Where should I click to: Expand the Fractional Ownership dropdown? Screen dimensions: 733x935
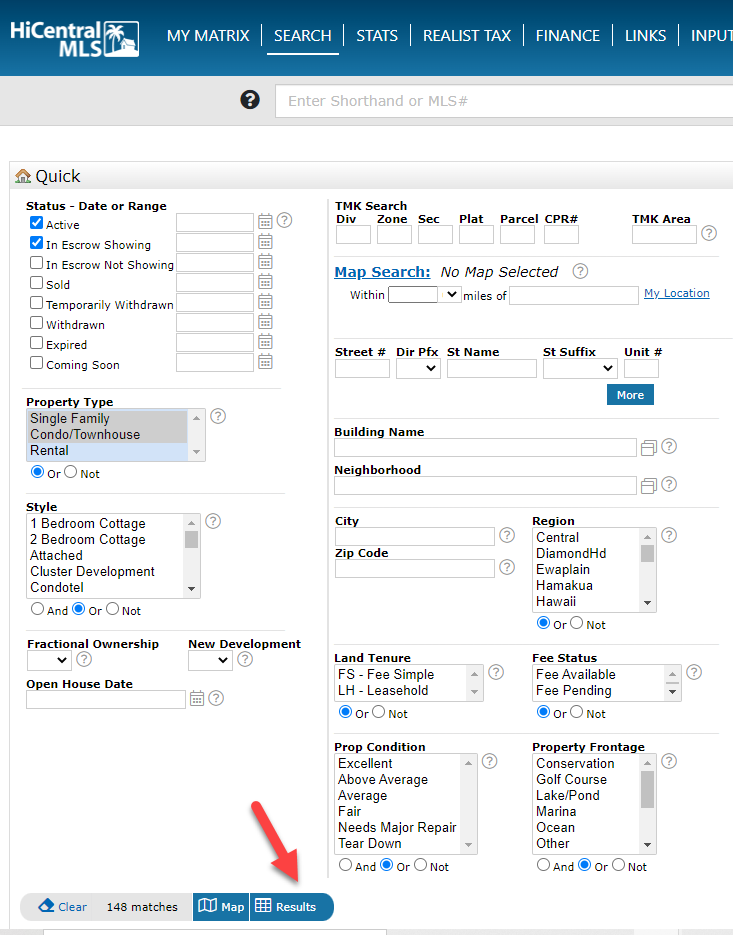(x=62, y=660)
